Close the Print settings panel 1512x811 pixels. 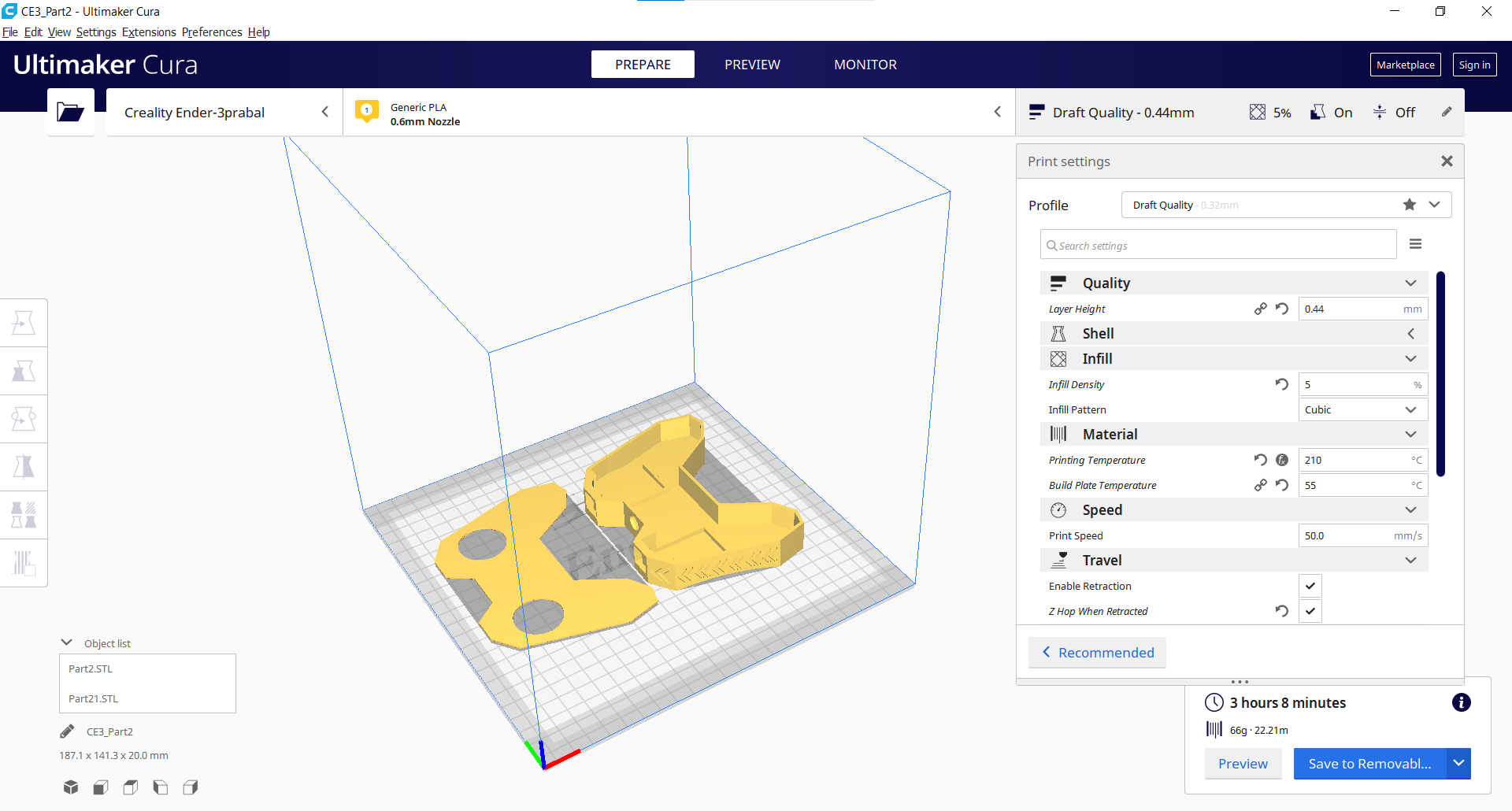point(1447,161)
